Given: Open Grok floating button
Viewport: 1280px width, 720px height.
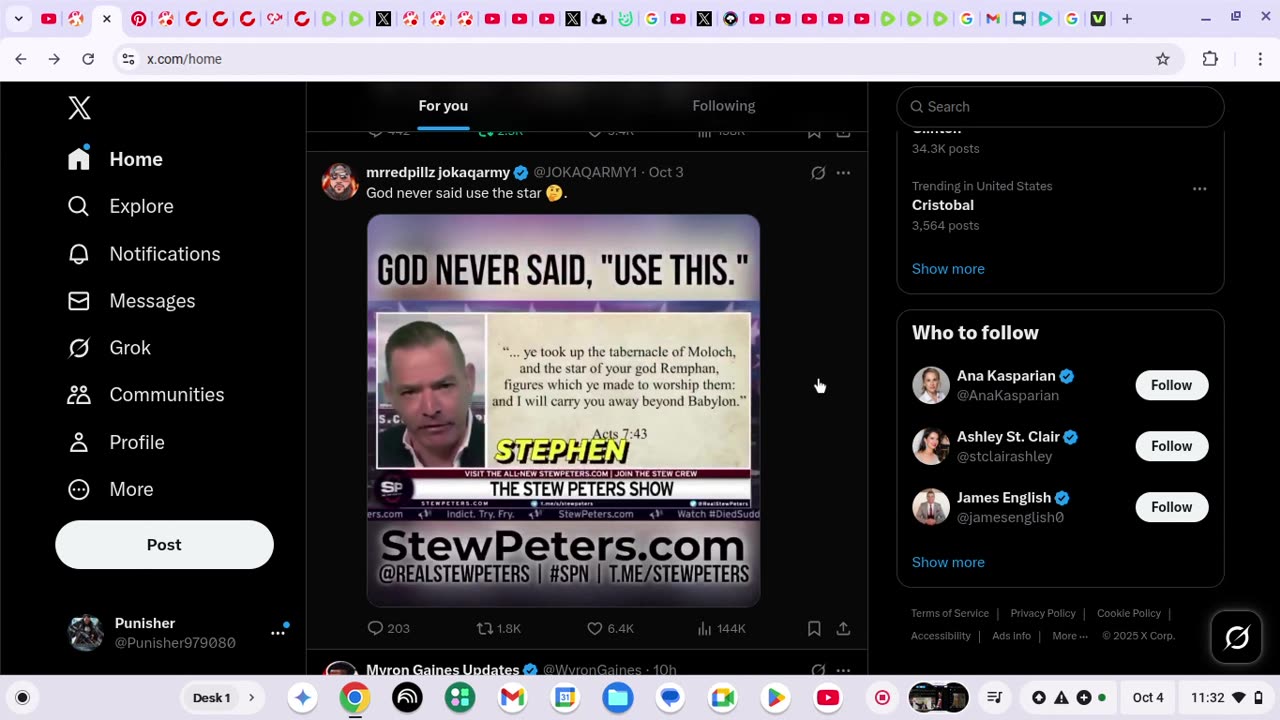Looking at the screenshot, I should point(1236,637).
